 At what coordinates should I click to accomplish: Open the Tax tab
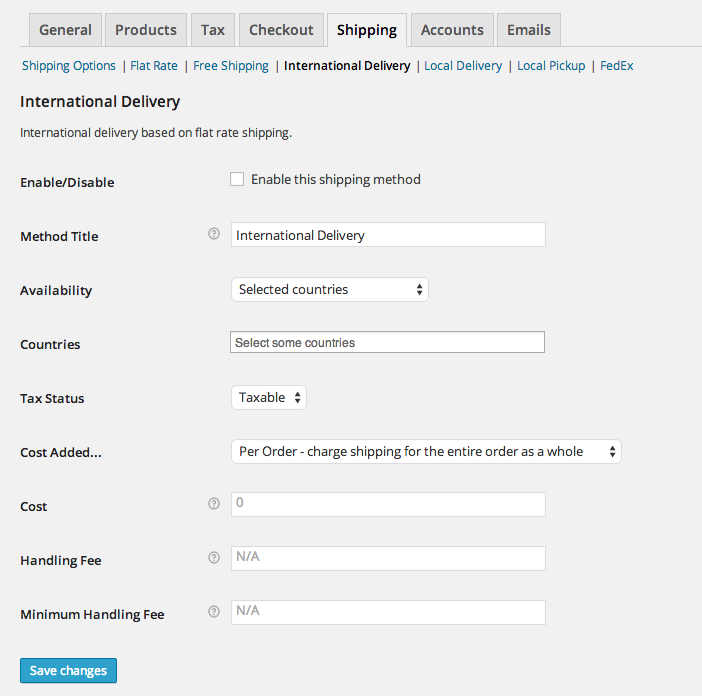click(213, 30)
